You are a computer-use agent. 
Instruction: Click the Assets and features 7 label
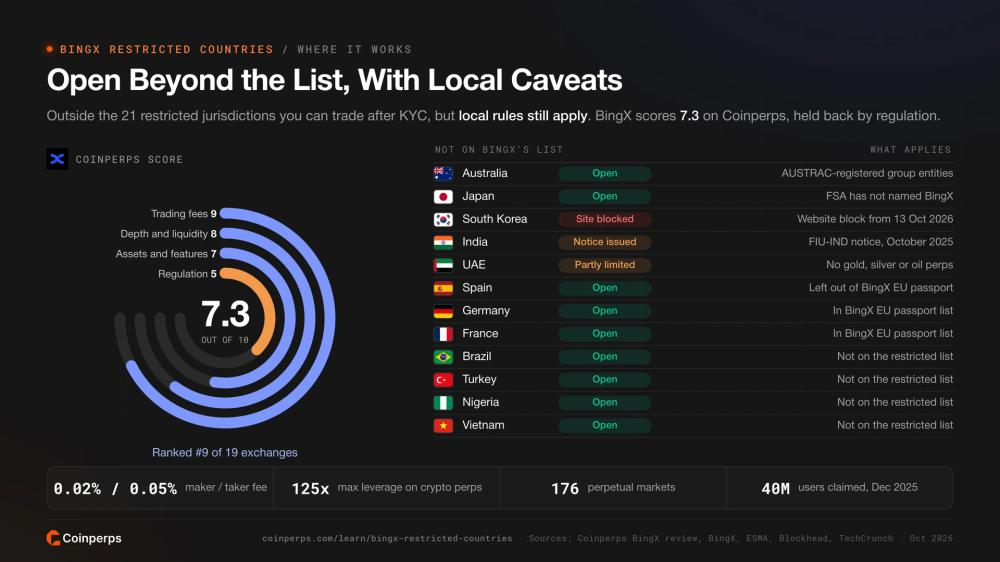(x=166, y=254)
